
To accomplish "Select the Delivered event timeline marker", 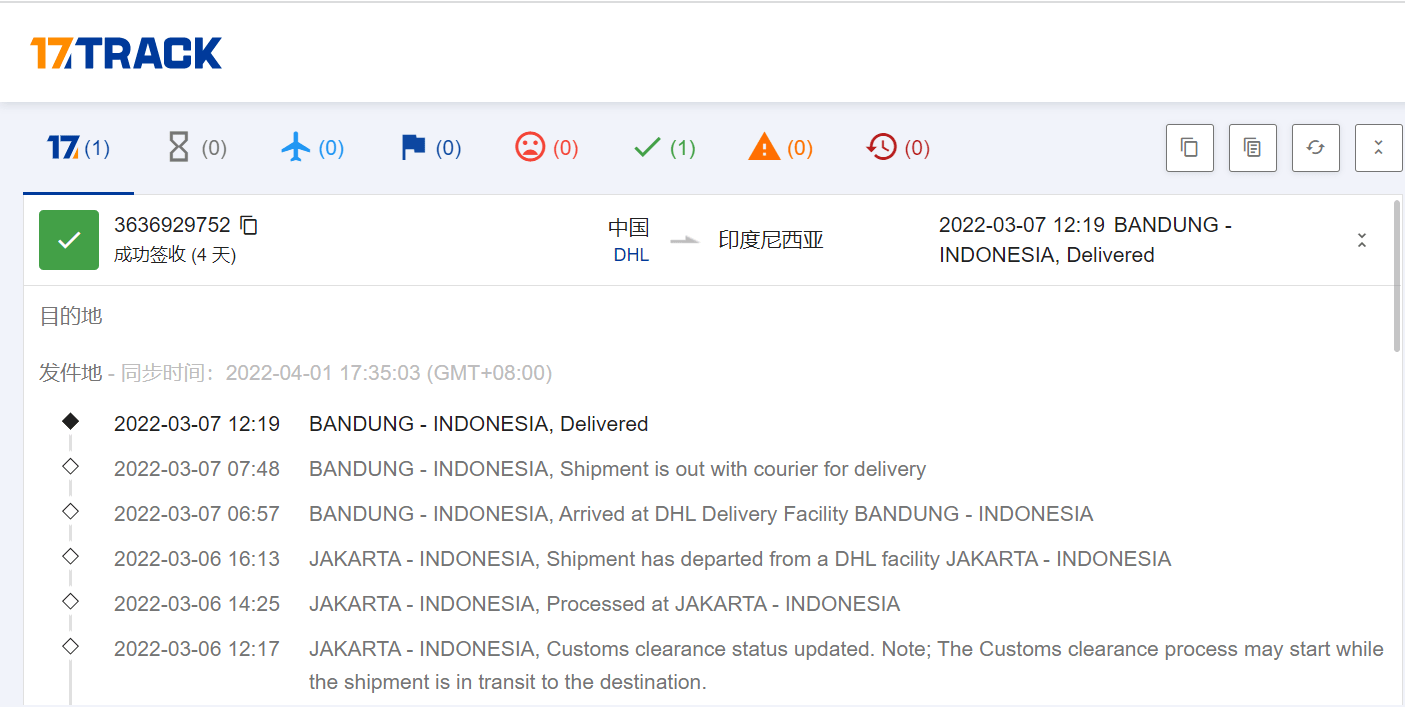I will coord(70,422).
